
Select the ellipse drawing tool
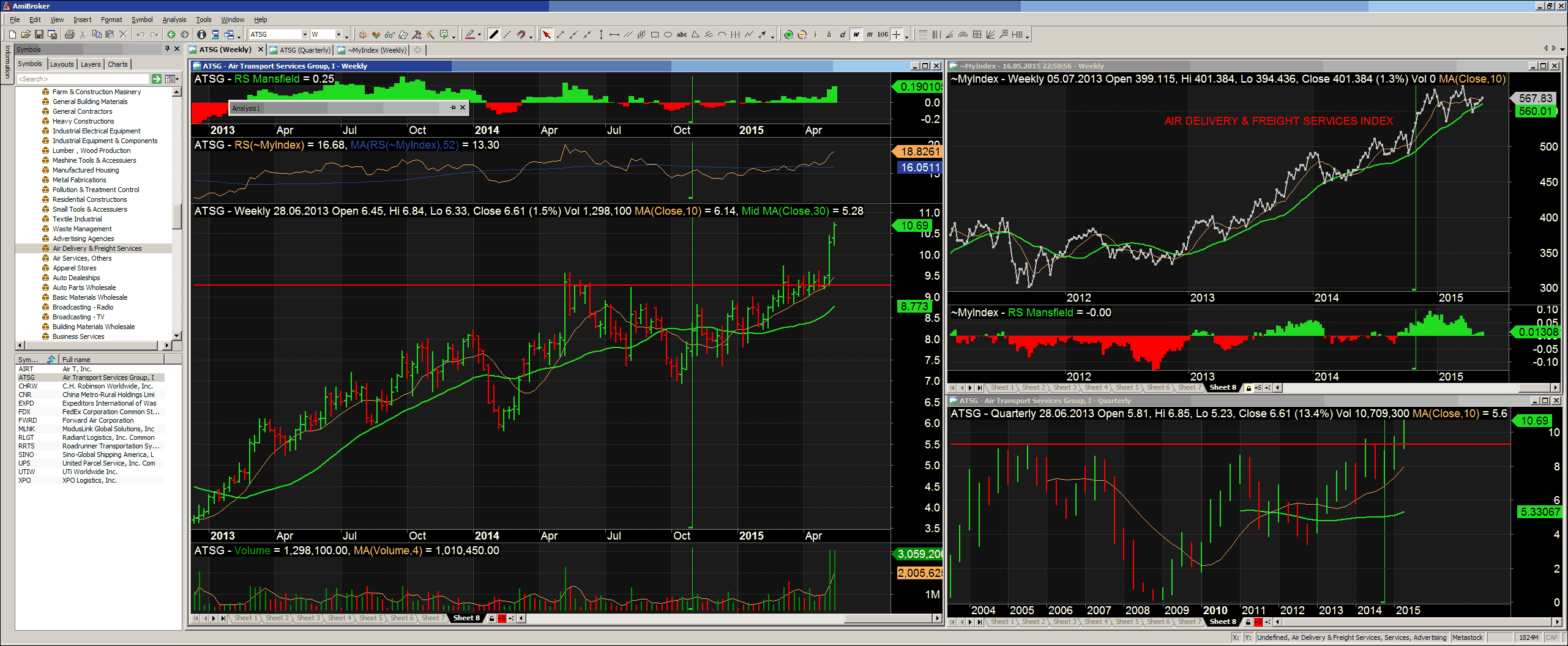point(668,35)
